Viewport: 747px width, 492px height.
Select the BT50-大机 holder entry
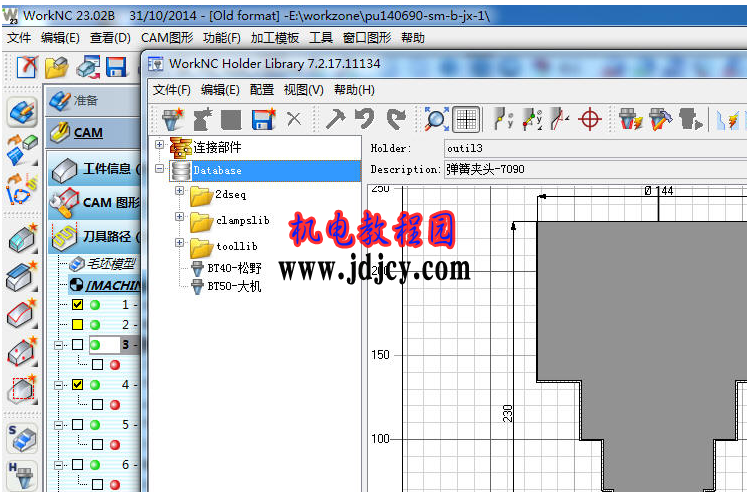[226, 286]
